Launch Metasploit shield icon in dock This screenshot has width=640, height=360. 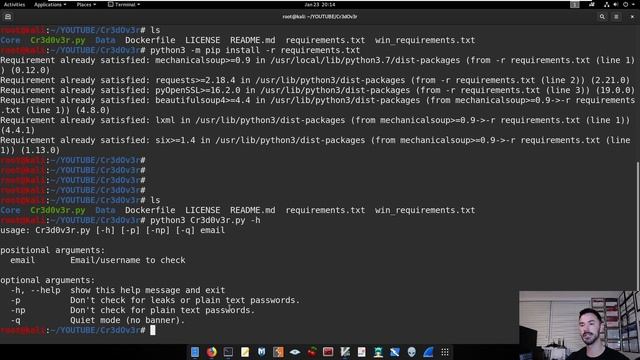262,352
